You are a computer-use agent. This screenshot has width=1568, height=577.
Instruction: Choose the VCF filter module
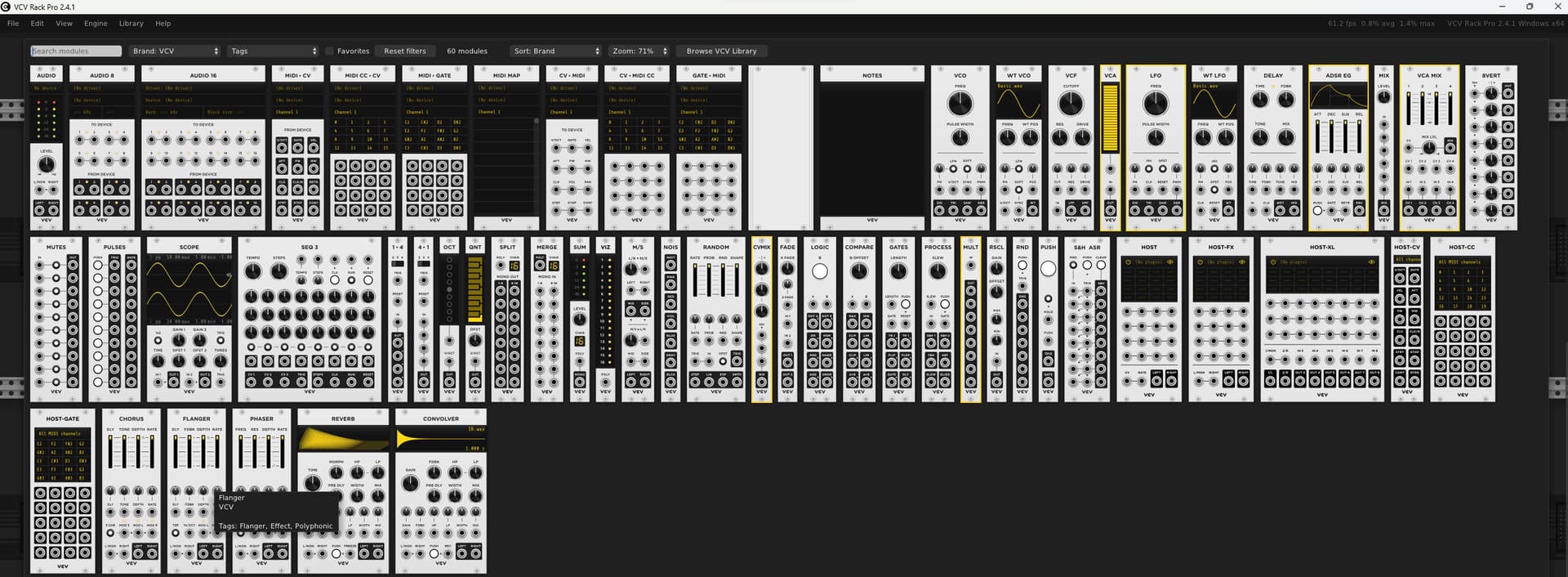[x=1071, y=148]
